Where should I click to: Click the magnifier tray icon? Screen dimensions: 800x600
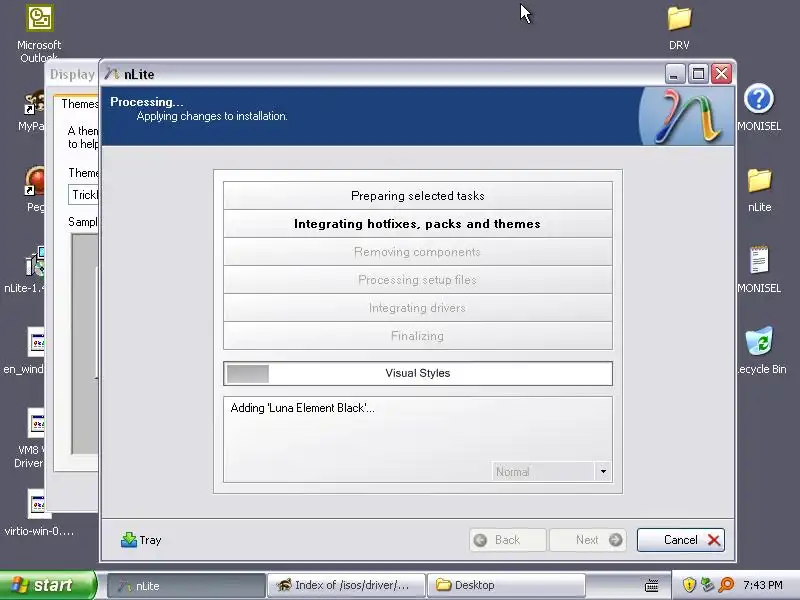tap(726, 585)
